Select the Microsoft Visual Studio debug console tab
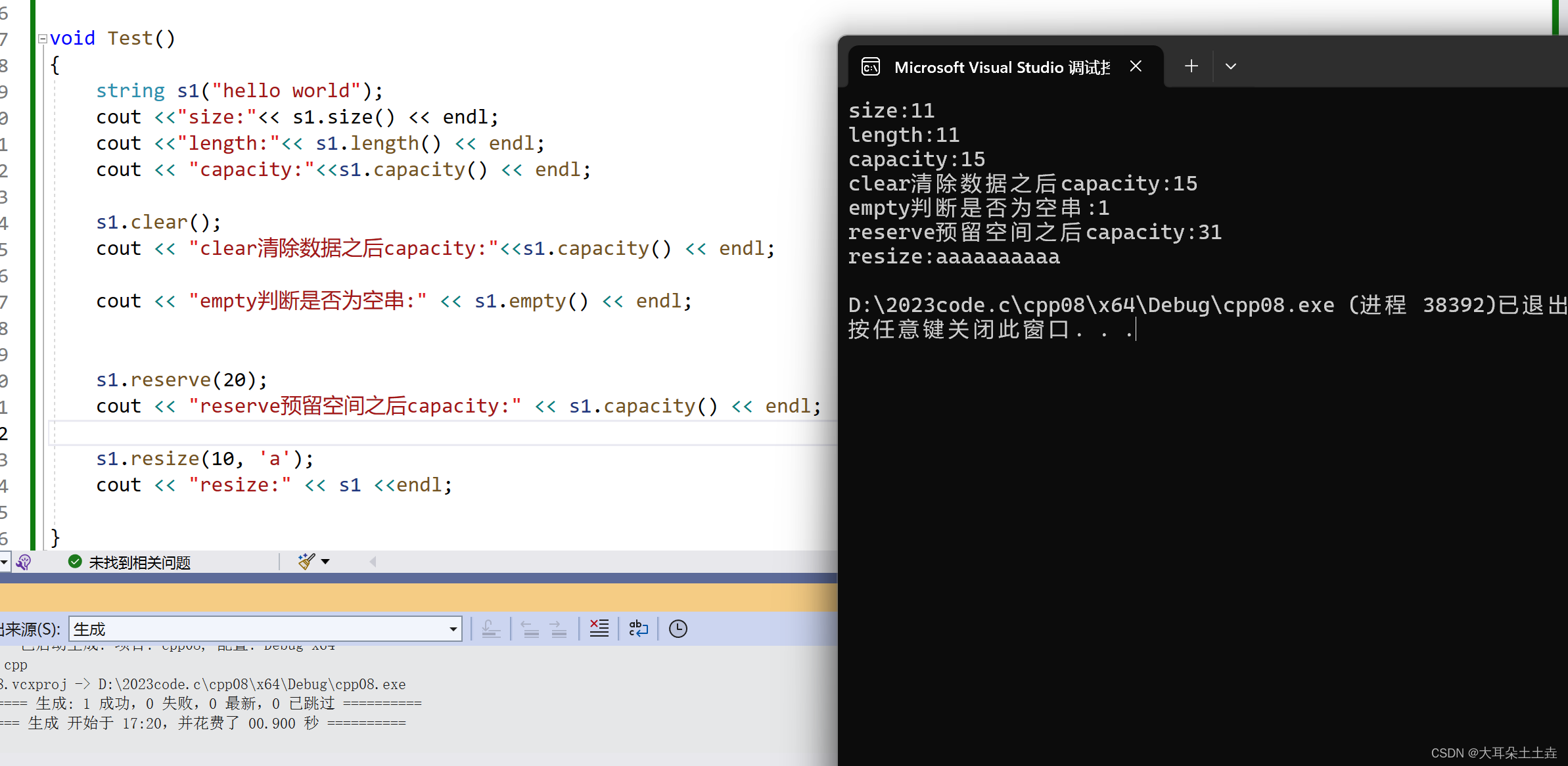This screenshot has height=766, width=1568. tap(1005, 66)
